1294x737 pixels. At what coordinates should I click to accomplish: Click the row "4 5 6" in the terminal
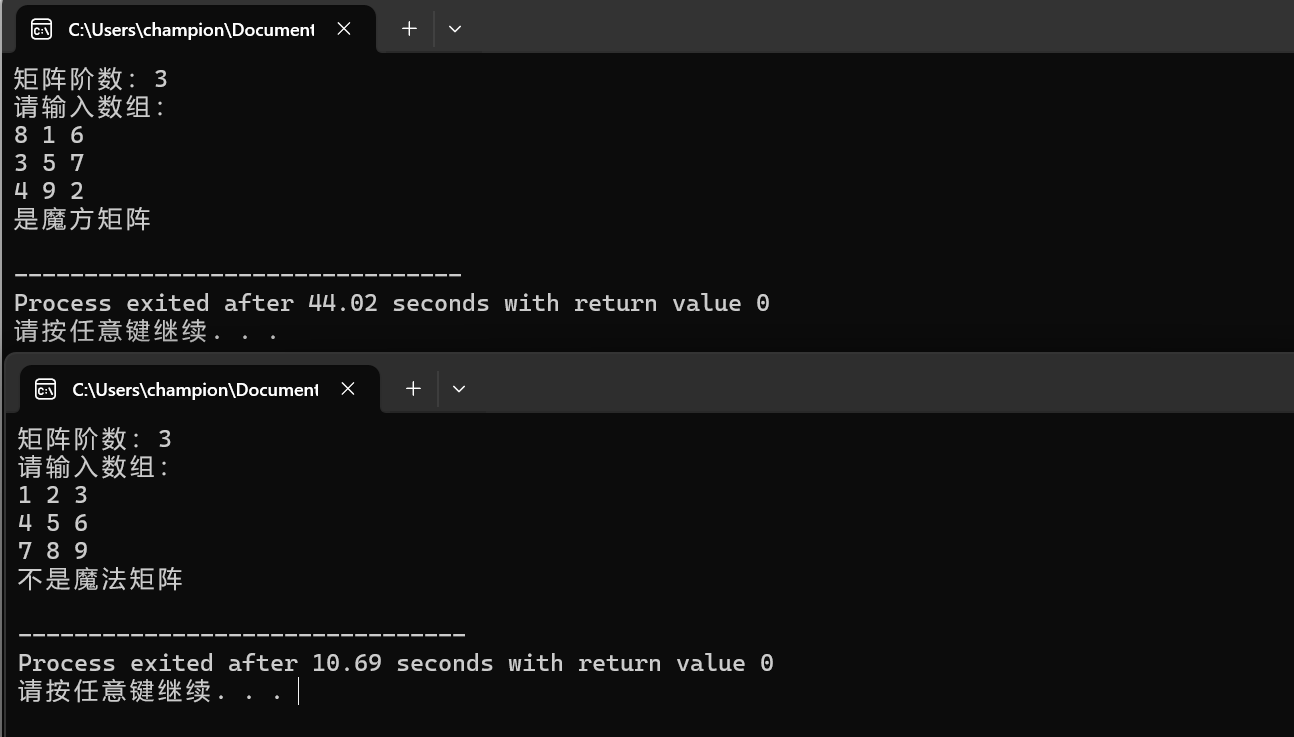tap(53, 523)
